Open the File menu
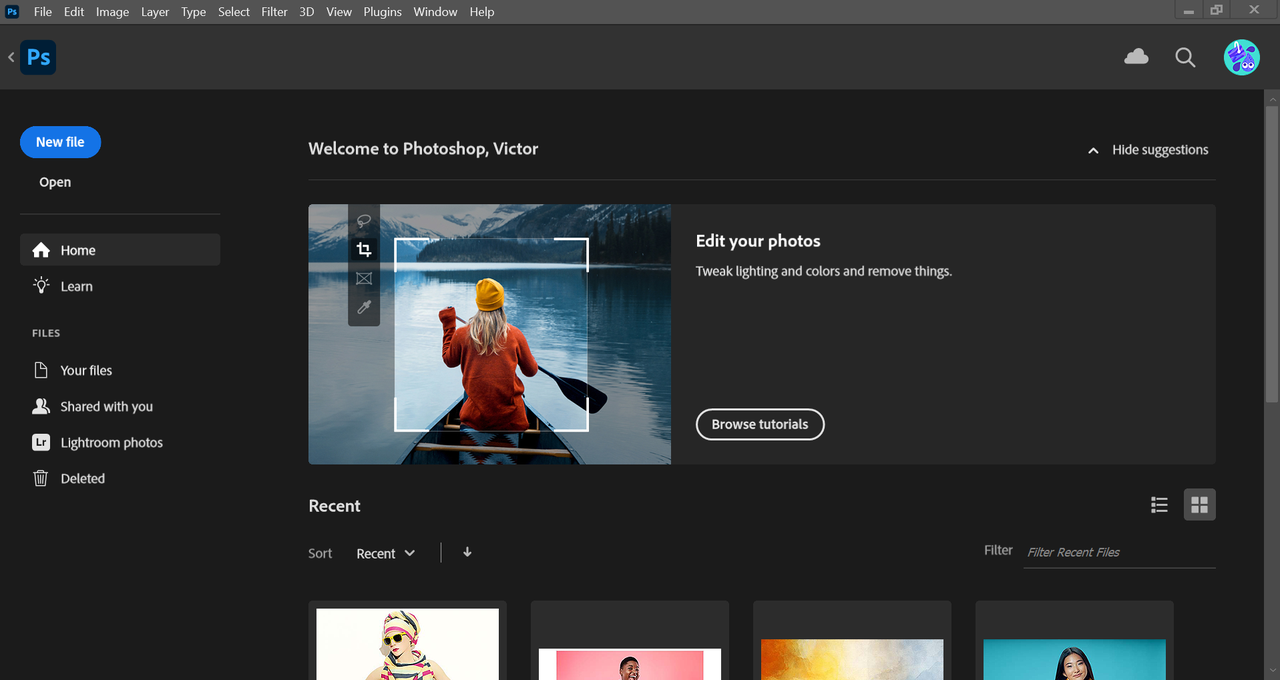This screenshot has width=1280, height=680. [x=43, y=12]
